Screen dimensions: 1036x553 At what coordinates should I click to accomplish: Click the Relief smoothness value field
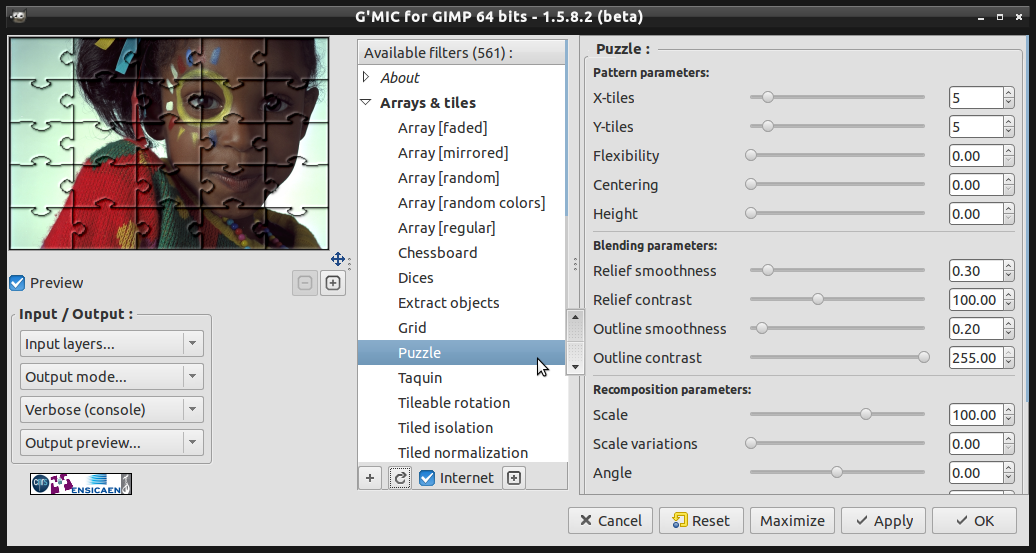pos(976,271)
